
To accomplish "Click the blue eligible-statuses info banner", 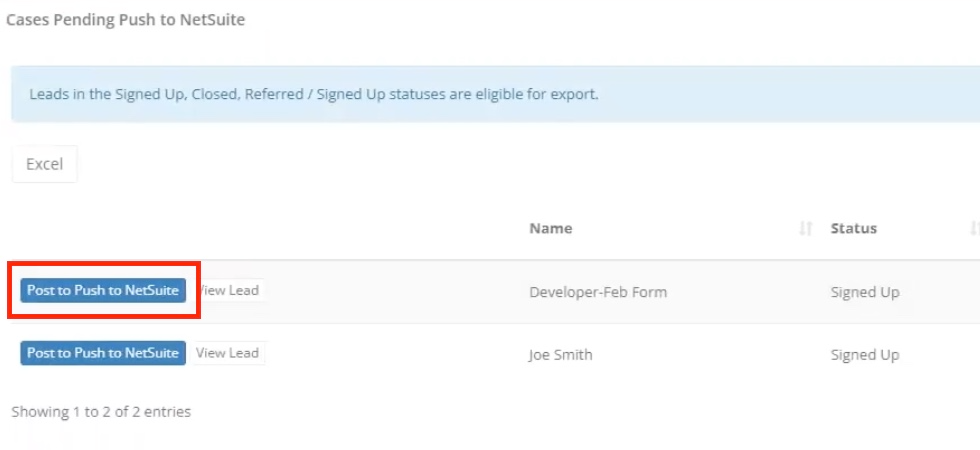I will pos(496,94).
